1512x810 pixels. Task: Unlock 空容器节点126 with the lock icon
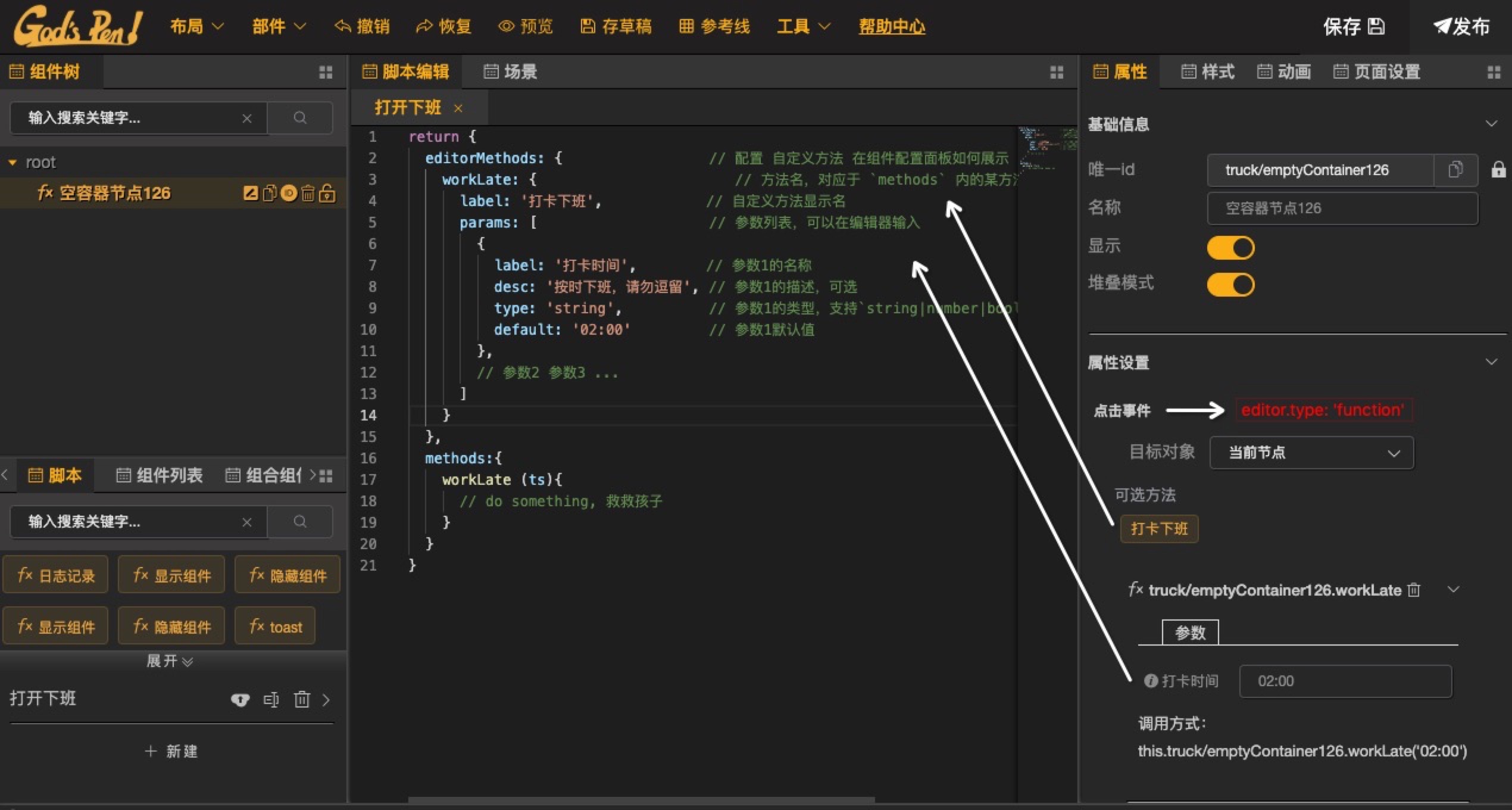[327, 193]
